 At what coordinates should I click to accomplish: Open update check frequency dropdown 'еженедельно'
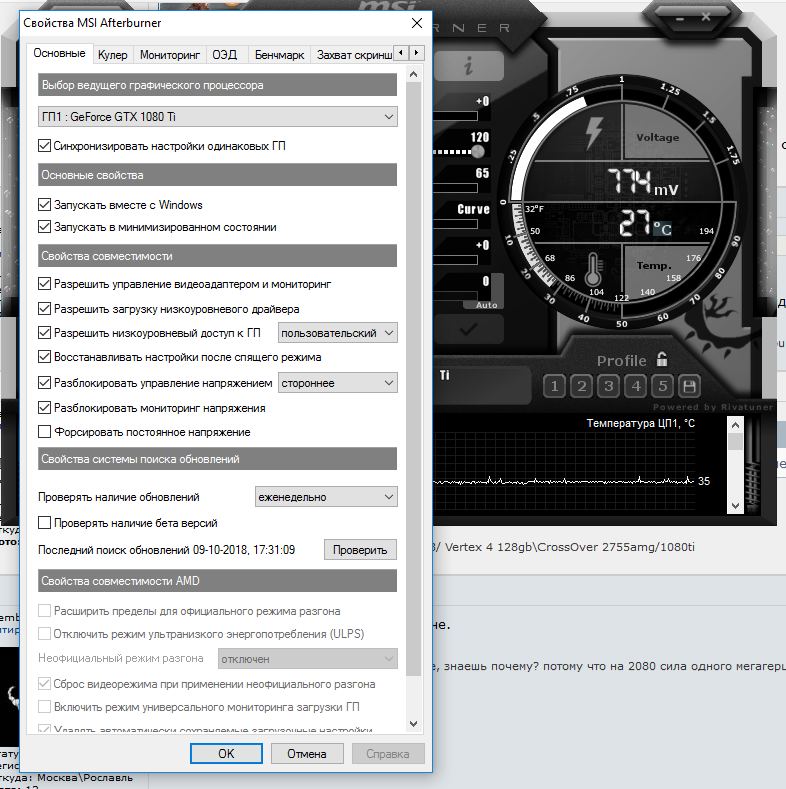coord(326,497)
